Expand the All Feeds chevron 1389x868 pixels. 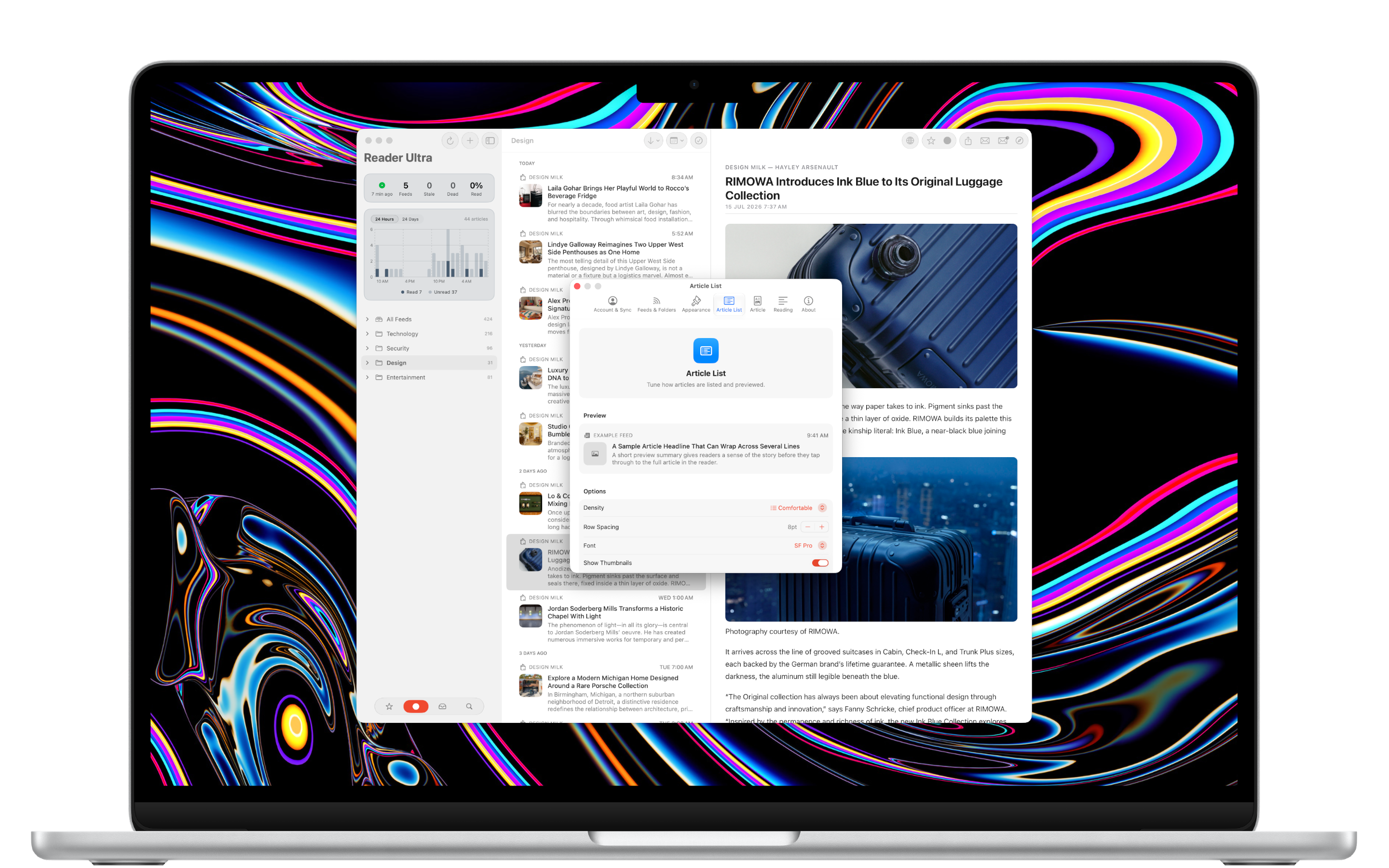click(368, 319)
